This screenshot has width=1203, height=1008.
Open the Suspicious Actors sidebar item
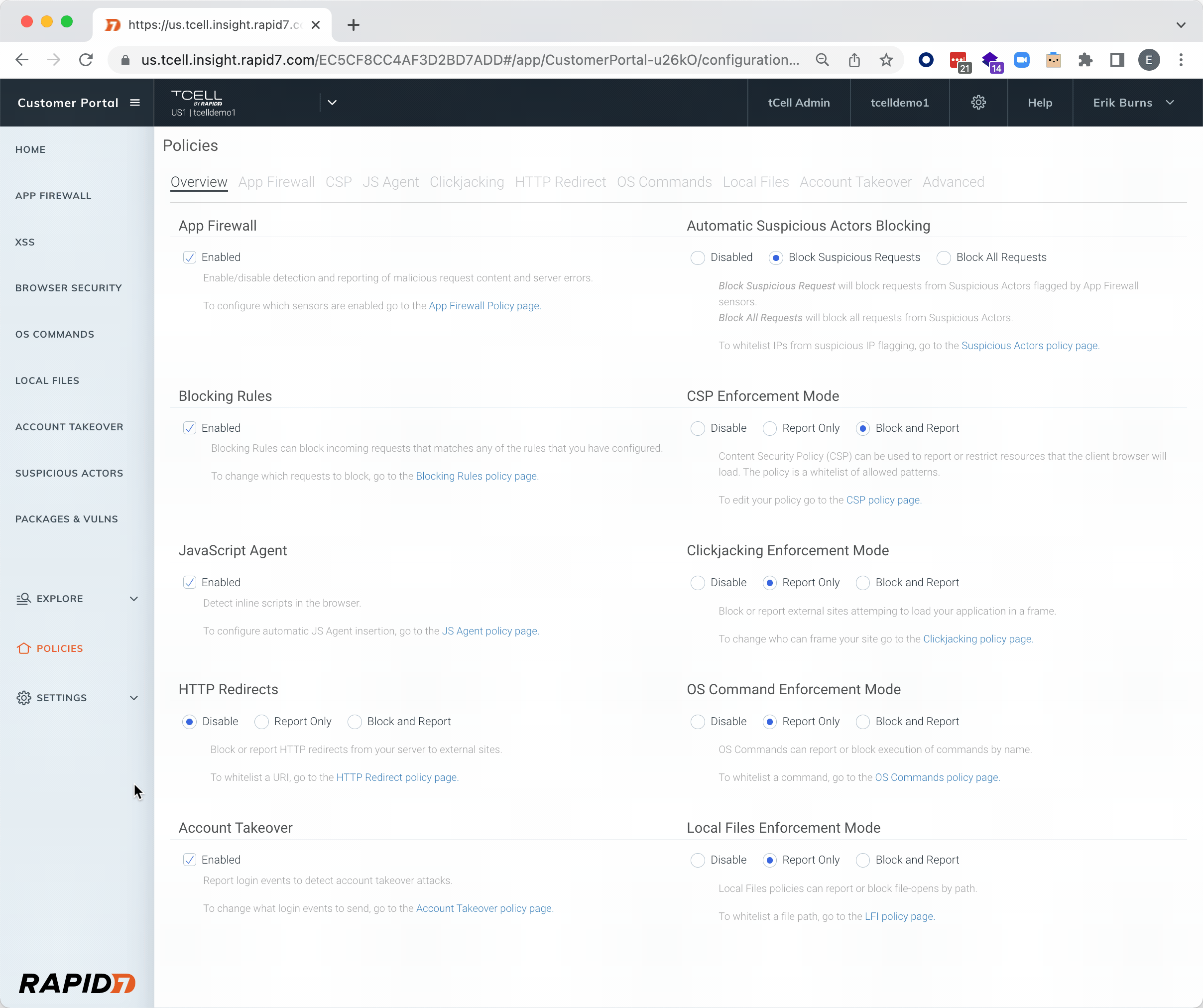(x=69, y=473)
